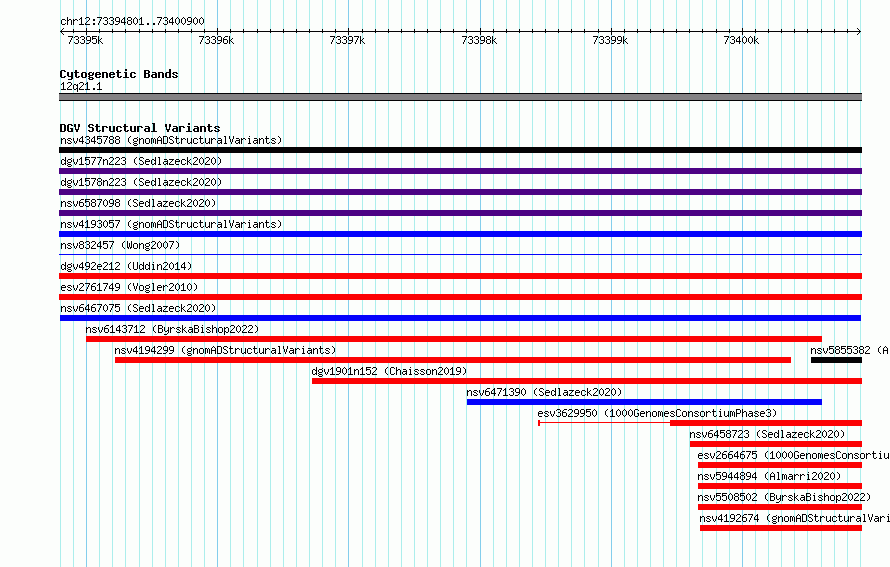Click the gray 12q21.1 cytogenetic band bar

(x=460, y=97)
